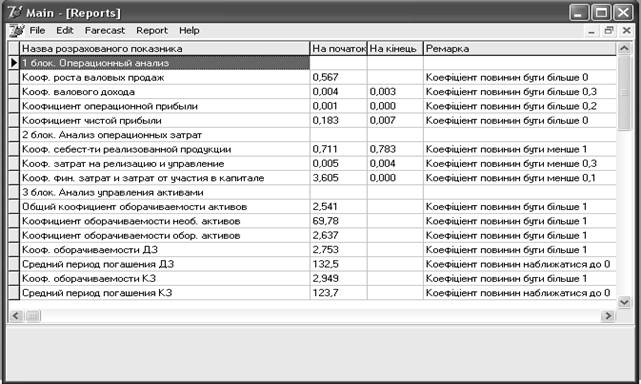Viewport: 641px width, 384px height.
Task: Click the row selector beside 'Средний период погашения КЗ'
Action: [x=14, y=293]
